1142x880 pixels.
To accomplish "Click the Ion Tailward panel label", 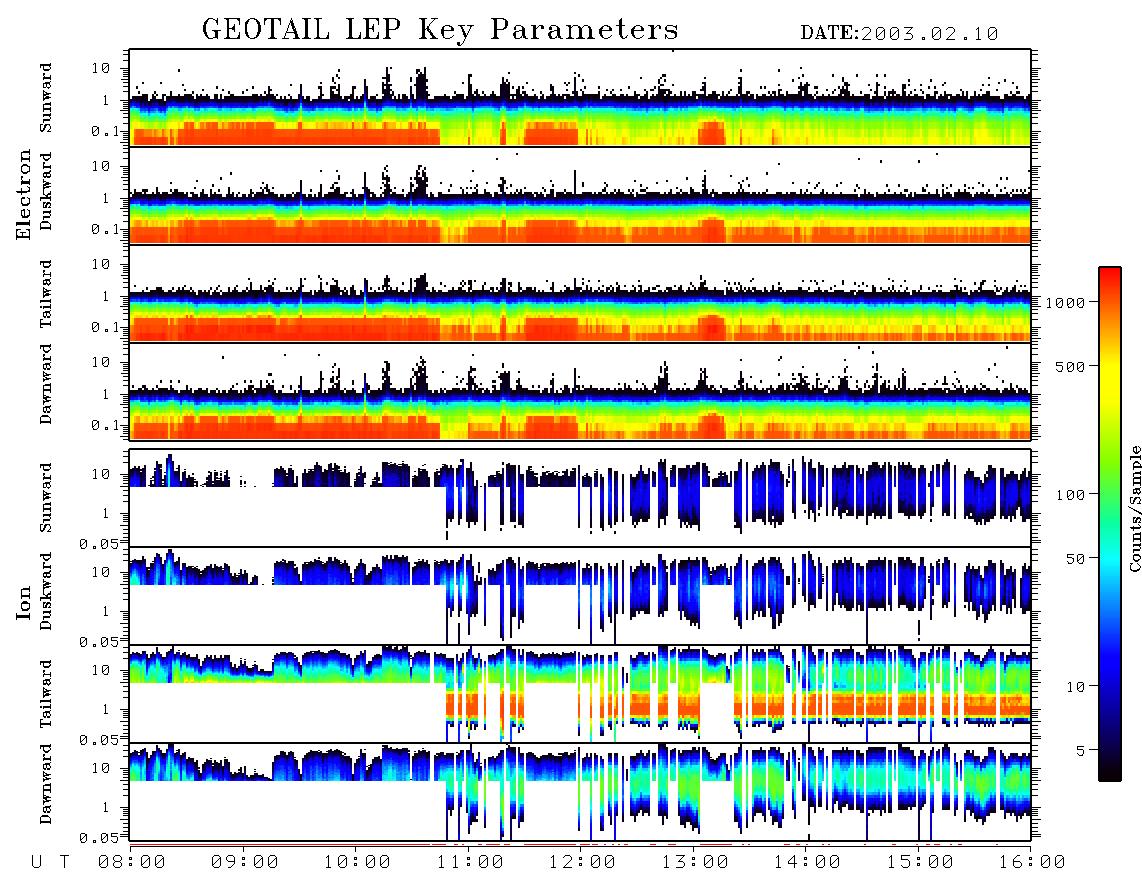I will click(x=46, y=694).
